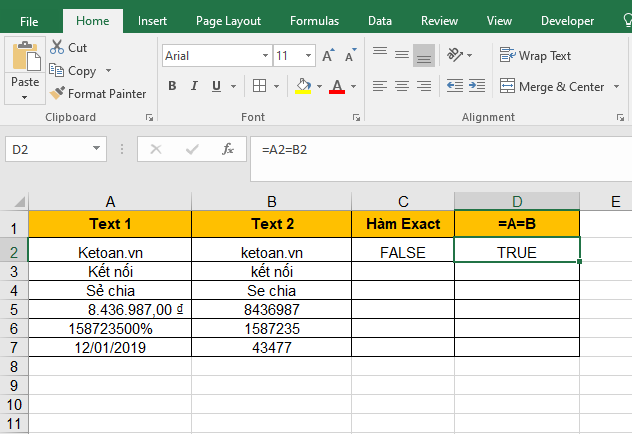This screenshot has width=632, height=434.
Task: Click the Copy button
Action: pos(75,70)
